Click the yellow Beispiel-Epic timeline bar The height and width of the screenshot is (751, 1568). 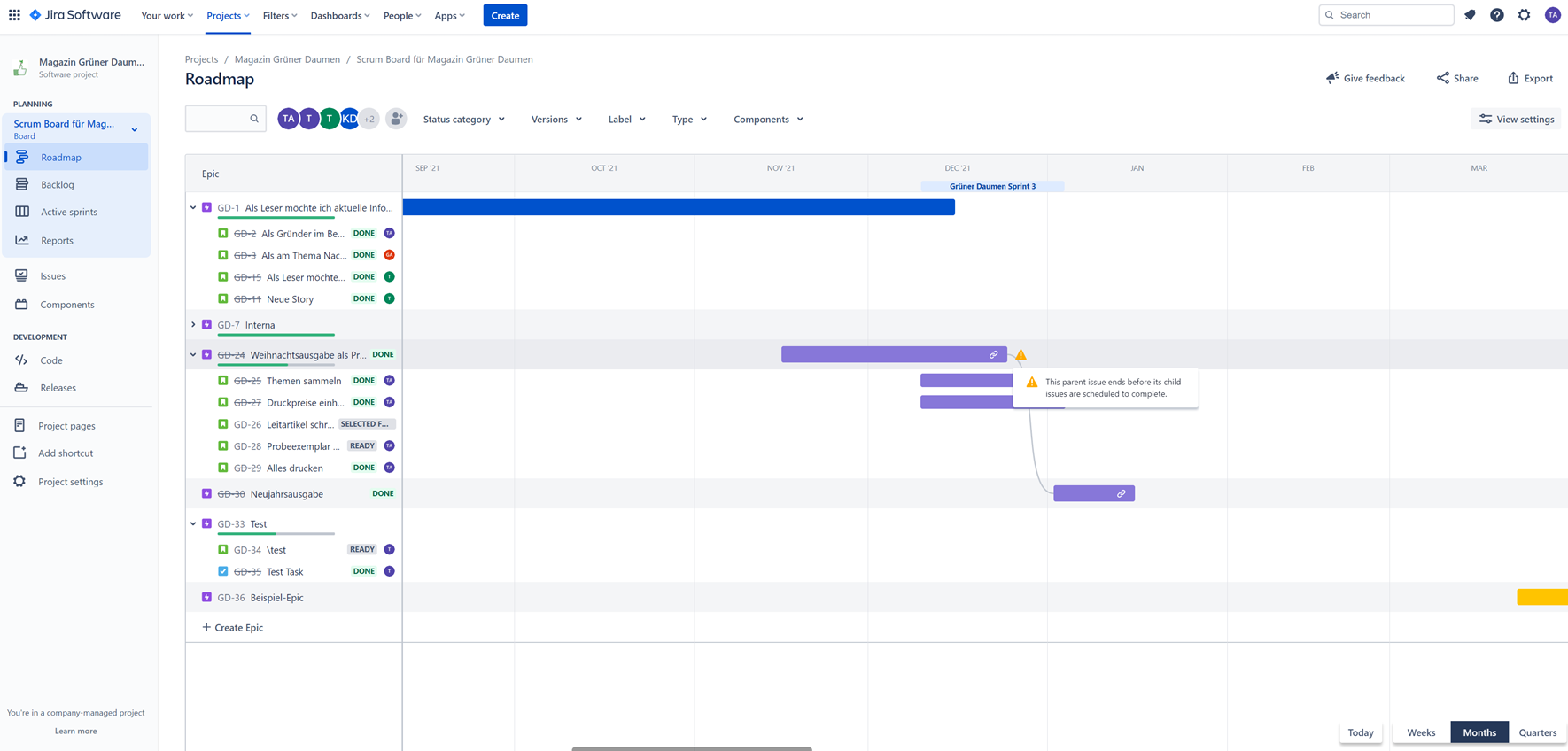(x=1541, y=598)
